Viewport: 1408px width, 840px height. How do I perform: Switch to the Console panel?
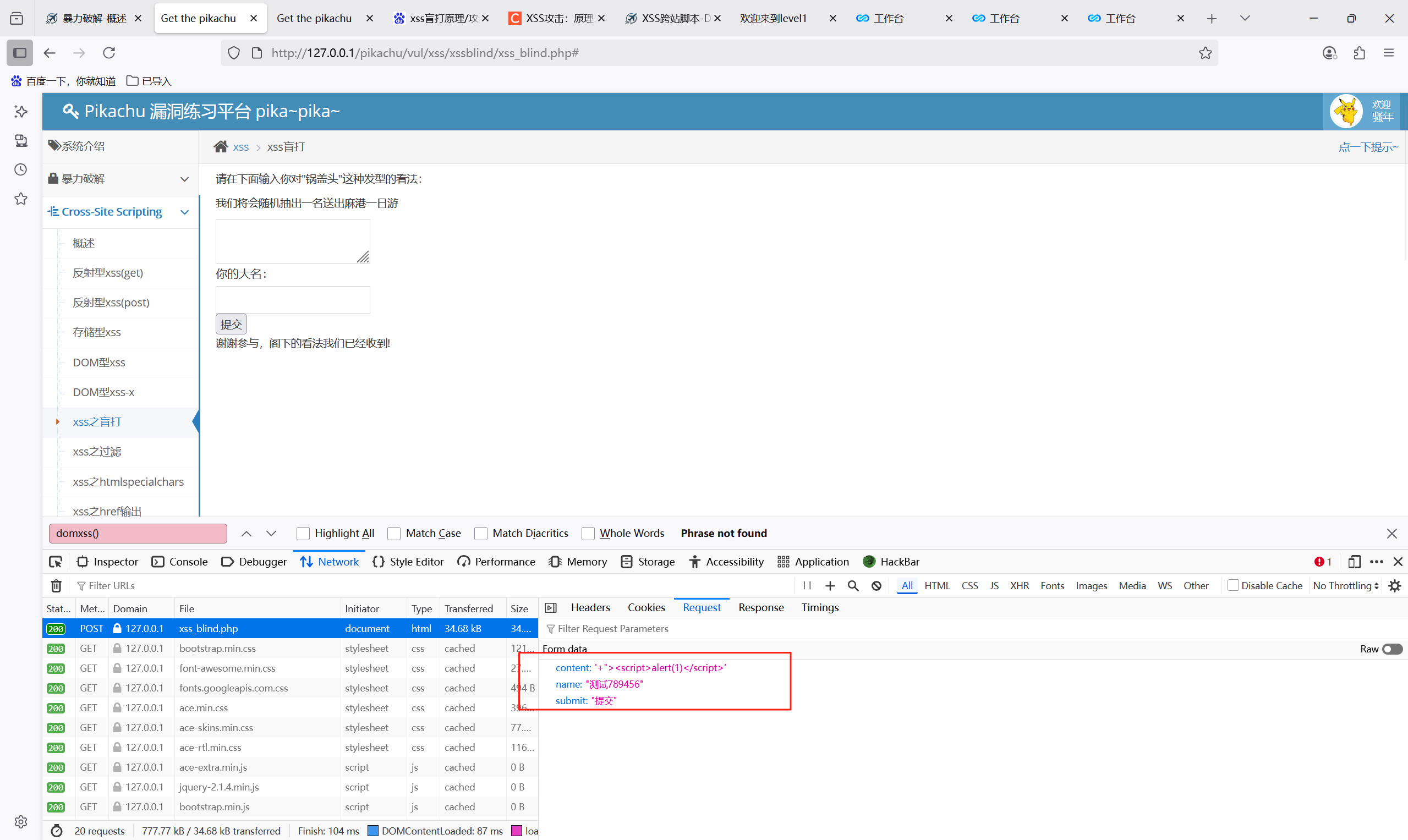(x=179, y=562)
